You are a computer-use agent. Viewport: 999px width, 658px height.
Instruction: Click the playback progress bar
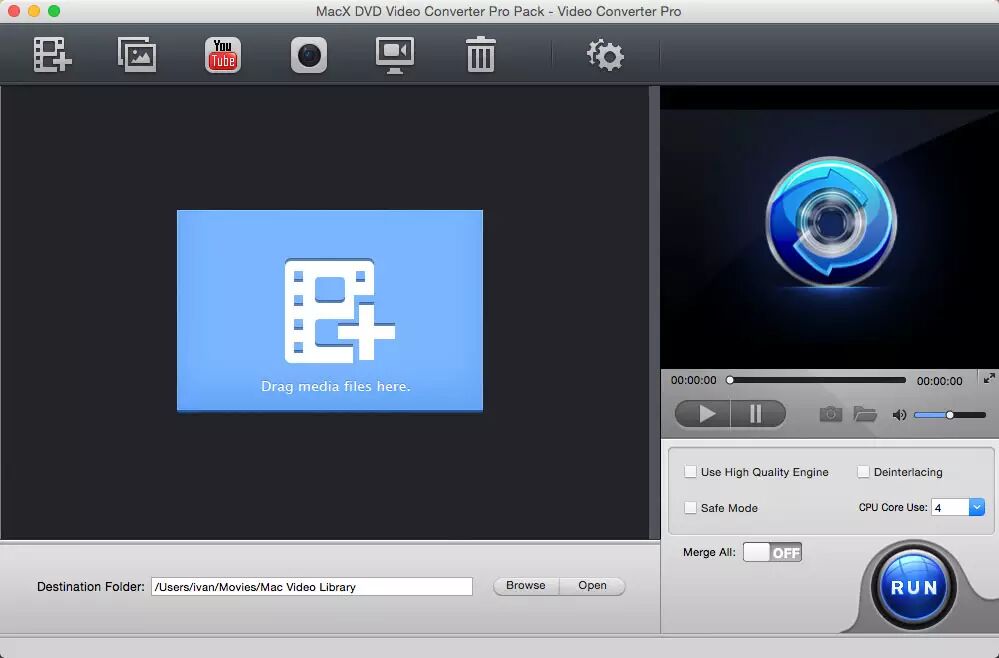[817, 380]
